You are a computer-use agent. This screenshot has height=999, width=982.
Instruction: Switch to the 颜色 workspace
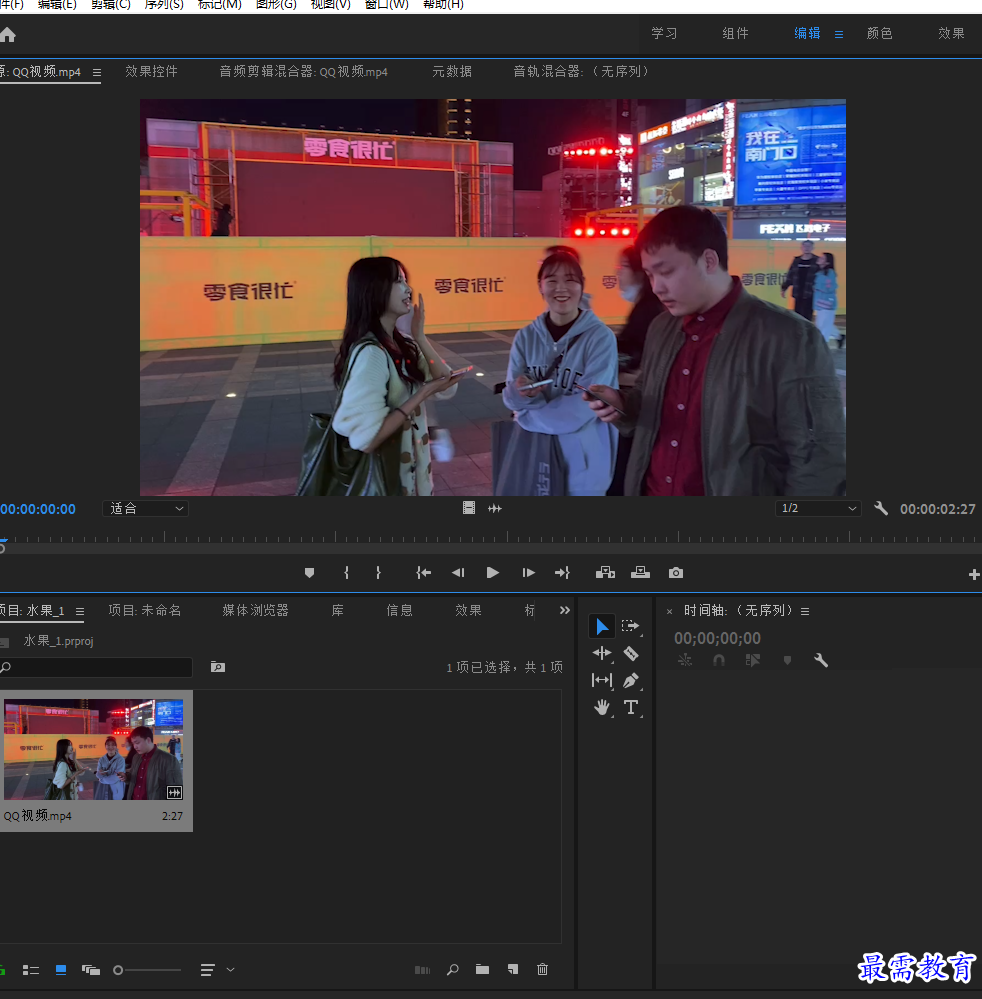coord(879,33)
